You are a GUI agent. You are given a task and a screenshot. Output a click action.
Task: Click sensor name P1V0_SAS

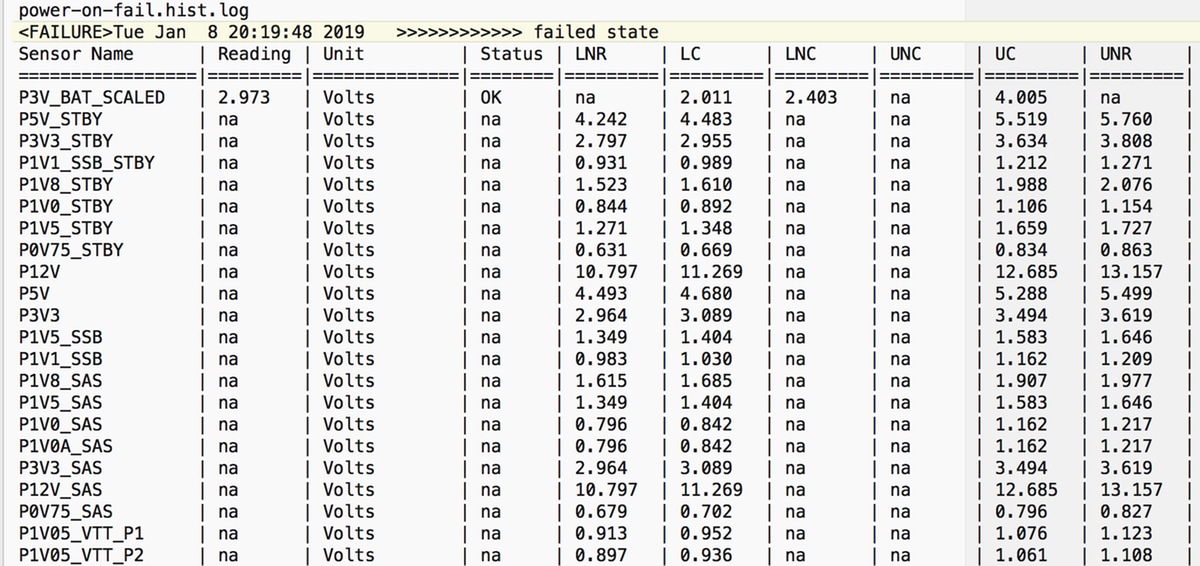point(60,424)
